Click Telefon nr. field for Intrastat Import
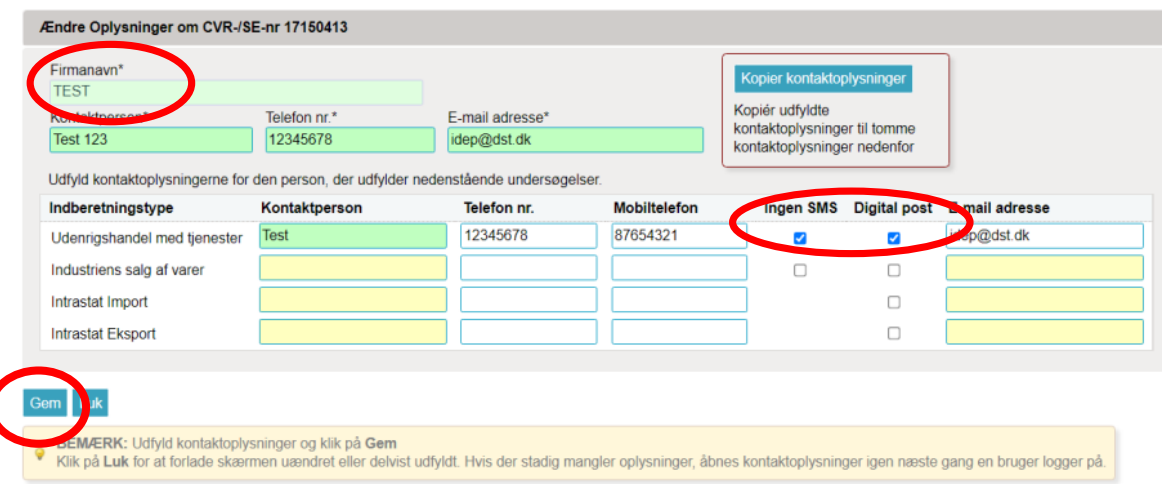The image size is (1167, 489). point(528,300)
